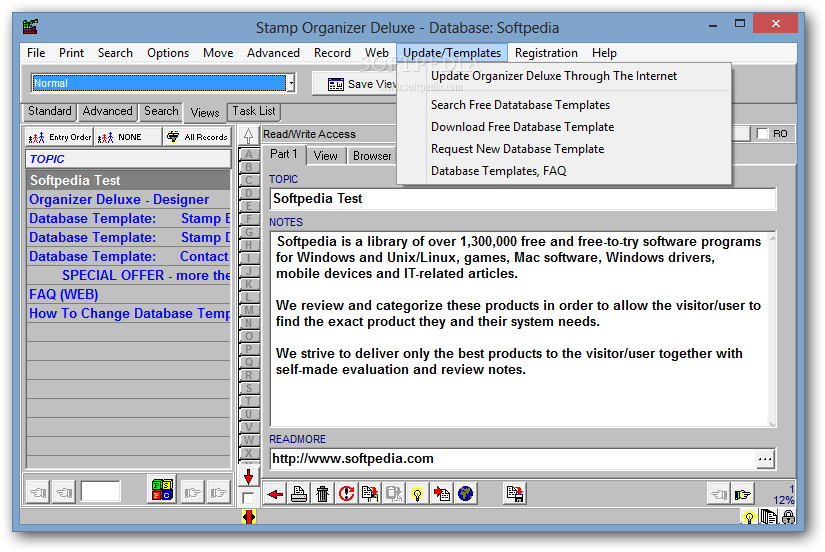
Task: Click the red down arrow below alphabet index
Action: [248, 477]
